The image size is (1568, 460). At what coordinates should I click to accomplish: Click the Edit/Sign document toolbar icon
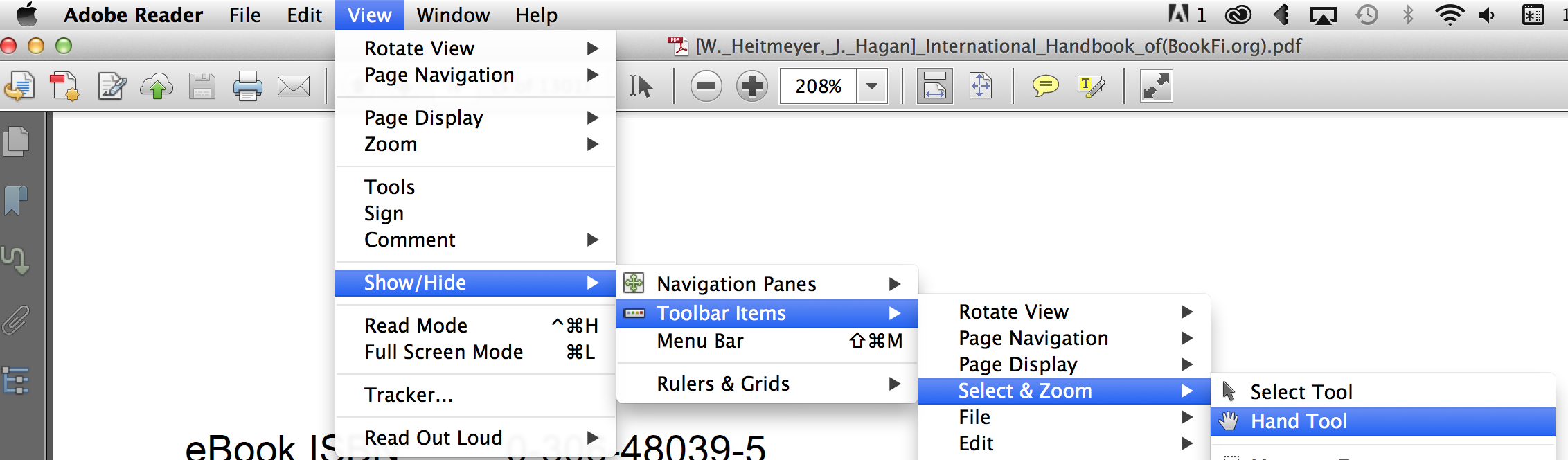tap(112, 87)
